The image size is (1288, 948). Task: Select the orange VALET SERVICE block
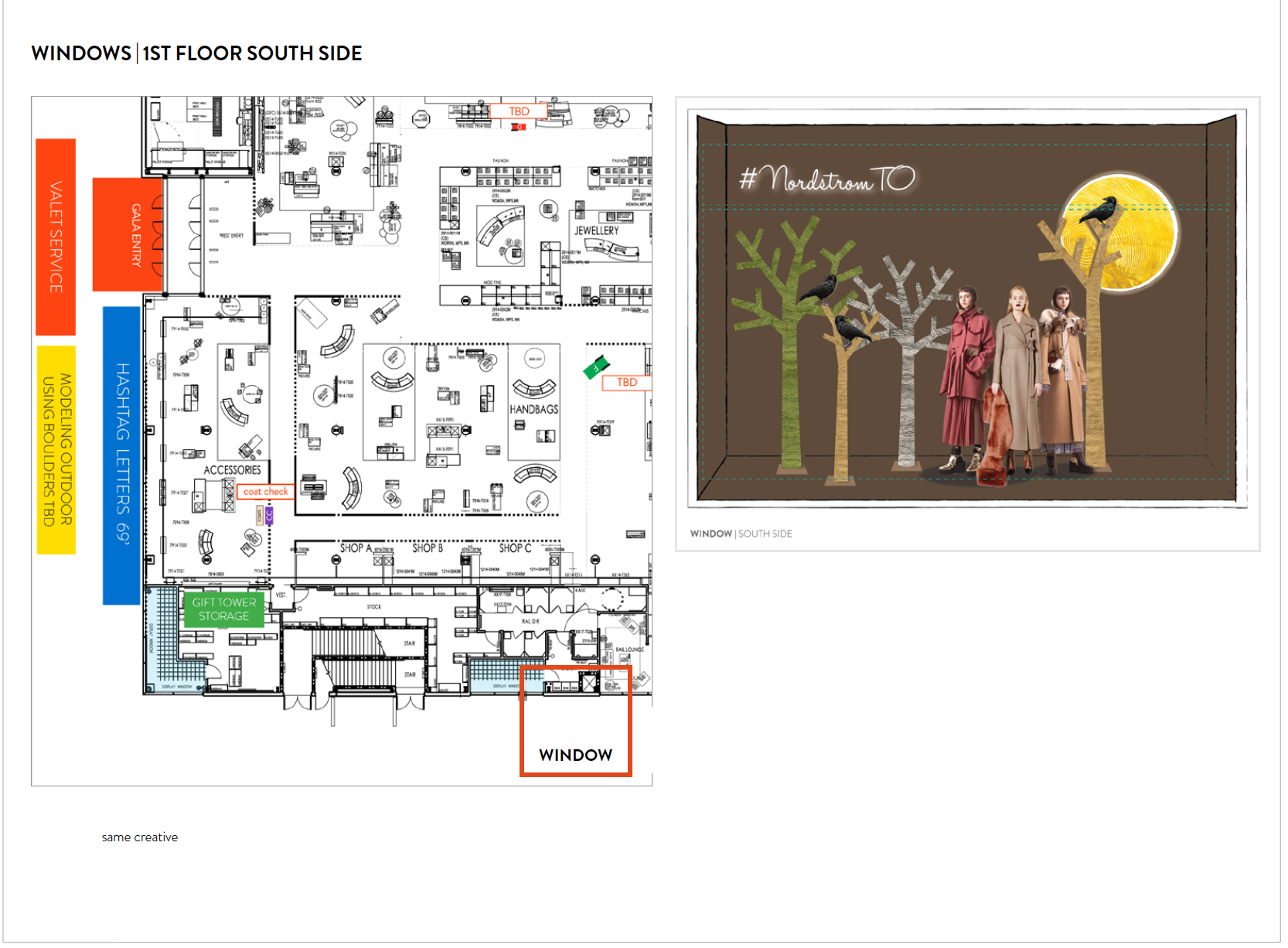coord(56,237)
